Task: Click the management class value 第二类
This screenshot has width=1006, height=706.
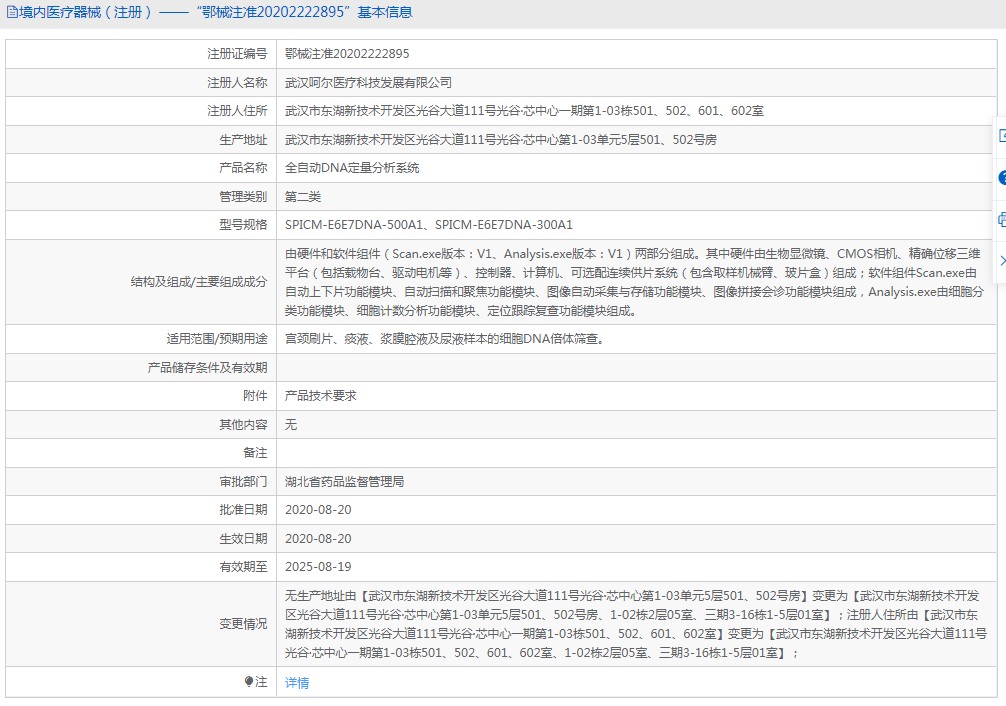Action: tap(303, 197)
